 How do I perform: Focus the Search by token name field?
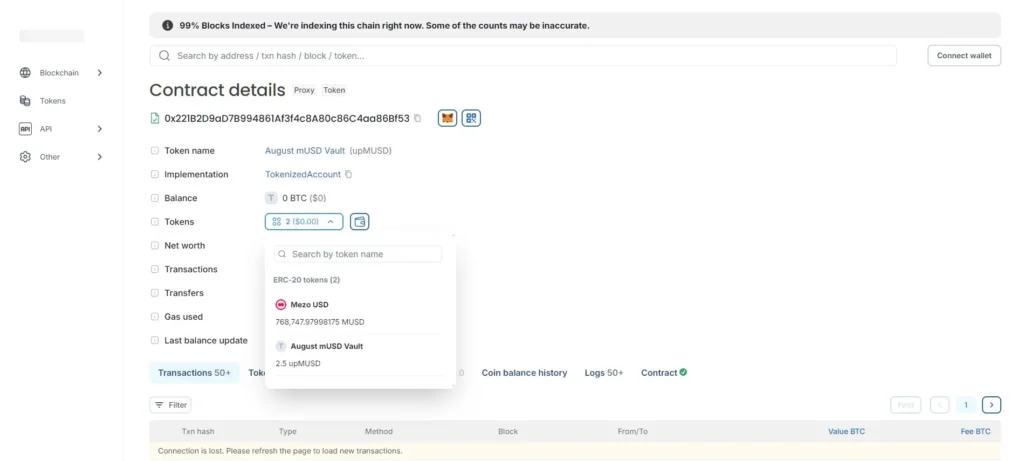357,254
